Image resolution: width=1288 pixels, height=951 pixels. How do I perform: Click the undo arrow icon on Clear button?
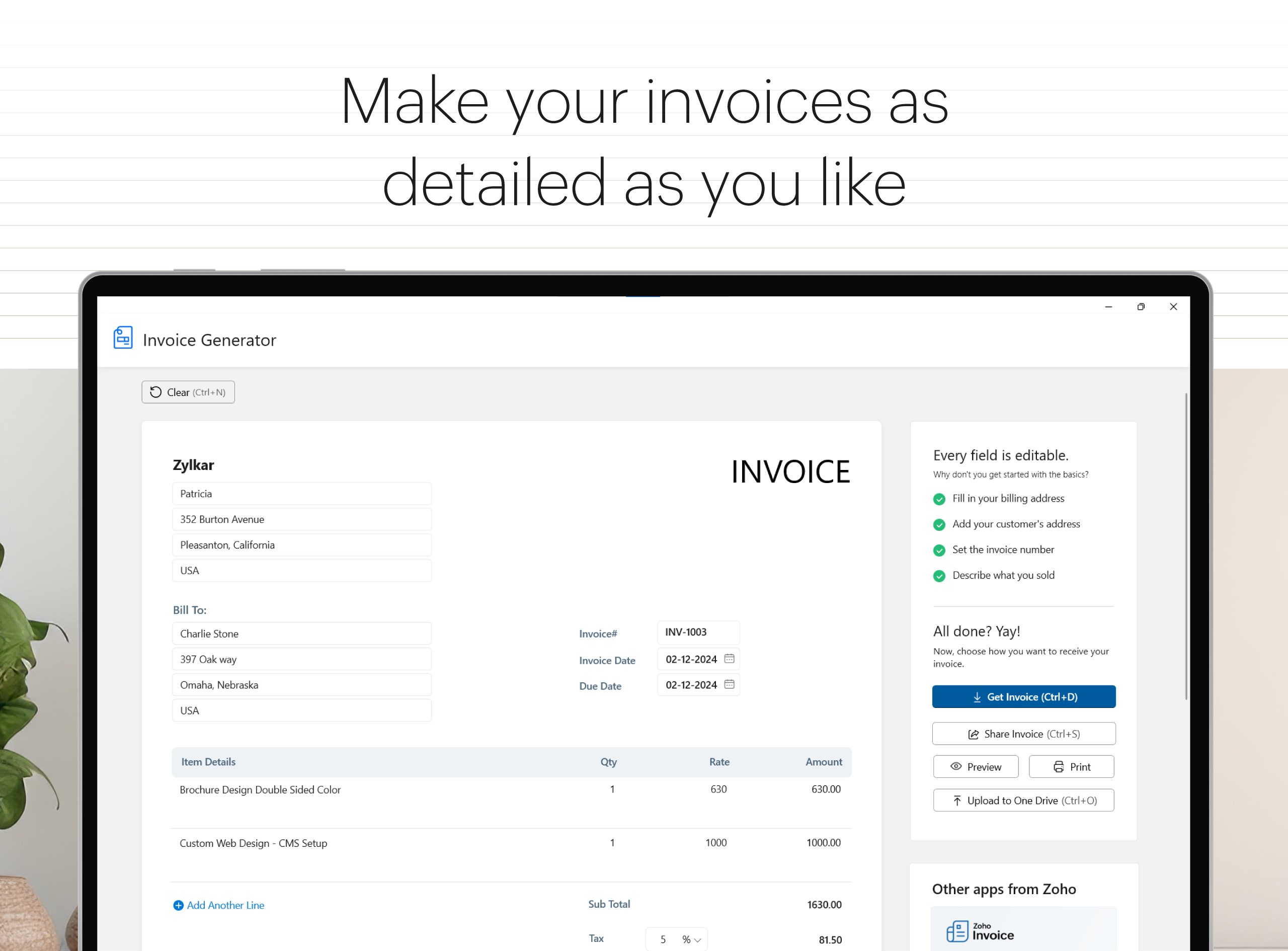point(155,392)
